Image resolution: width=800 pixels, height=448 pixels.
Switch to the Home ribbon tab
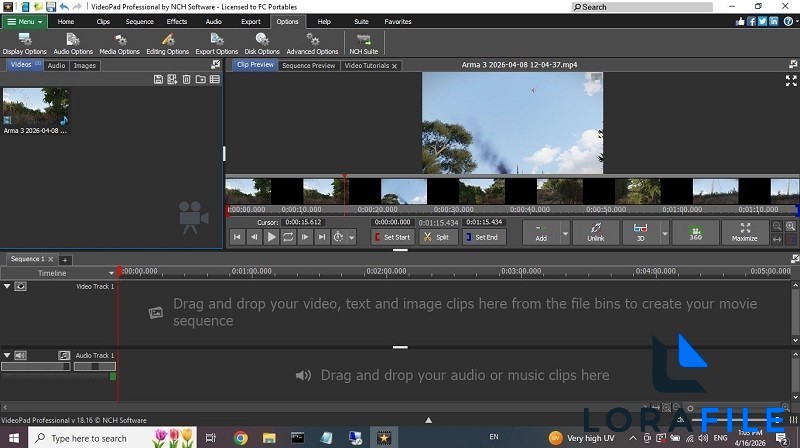click(x=66, y=21)
